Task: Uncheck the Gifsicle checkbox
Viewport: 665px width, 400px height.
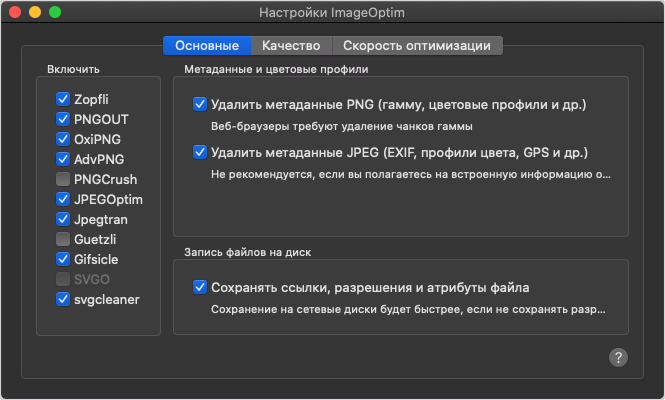Action: [x=63, y=259]
